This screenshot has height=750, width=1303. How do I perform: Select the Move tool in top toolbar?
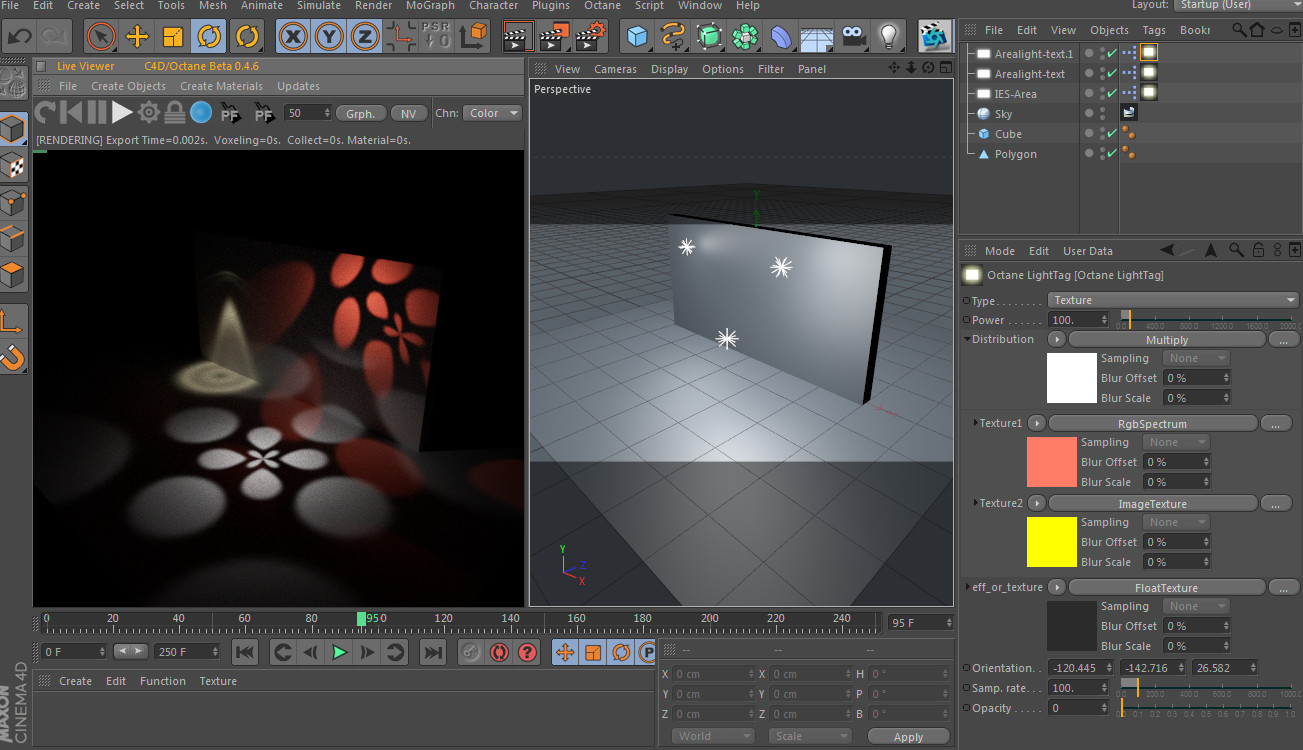point(137,37)
